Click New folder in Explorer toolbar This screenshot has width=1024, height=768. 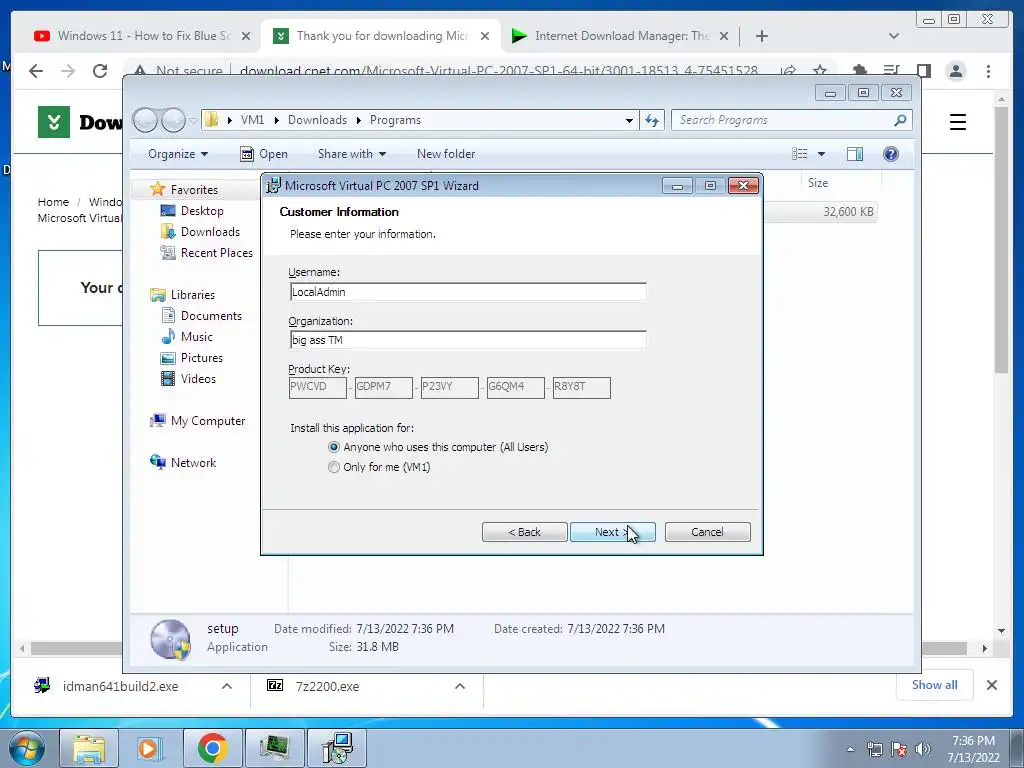(446, 154)
